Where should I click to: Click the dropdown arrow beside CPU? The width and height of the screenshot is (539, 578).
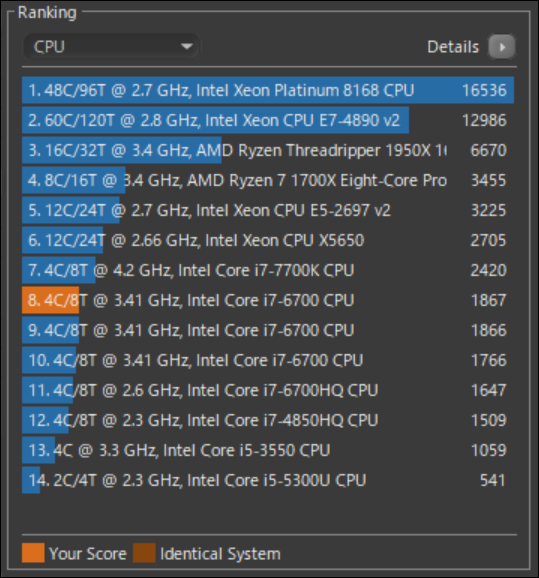pyautogui.click(x=187, y=47)
